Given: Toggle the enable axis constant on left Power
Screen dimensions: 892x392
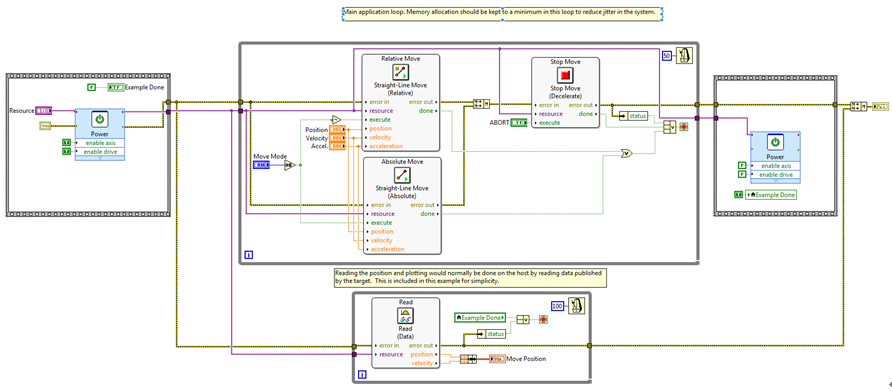Looking at the screenshot, I should (x=66, y=143).
